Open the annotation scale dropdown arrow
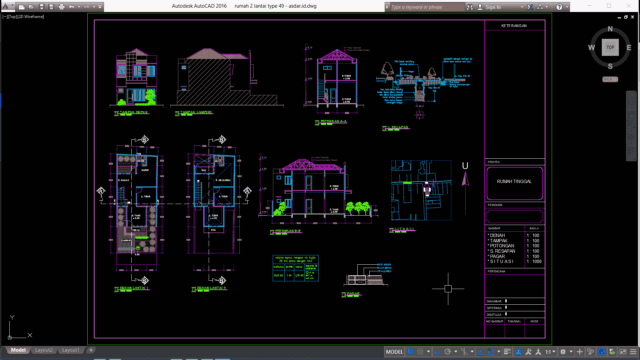This screenshot has width=640, height=360. click(553, 352)
